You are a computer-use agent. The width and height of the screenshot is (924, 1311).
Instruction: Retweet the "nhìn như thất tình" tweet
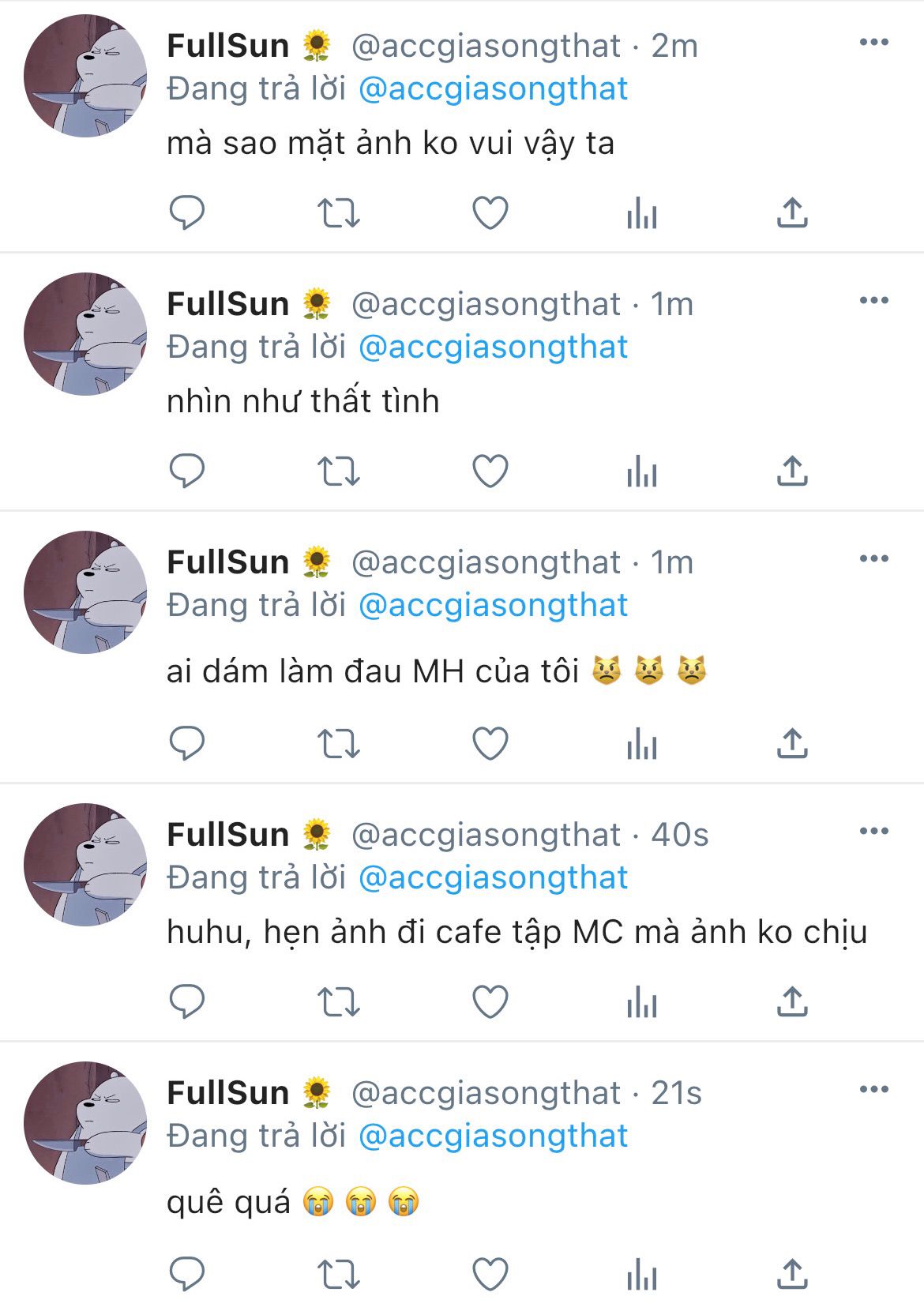click(x=338, y=471)
